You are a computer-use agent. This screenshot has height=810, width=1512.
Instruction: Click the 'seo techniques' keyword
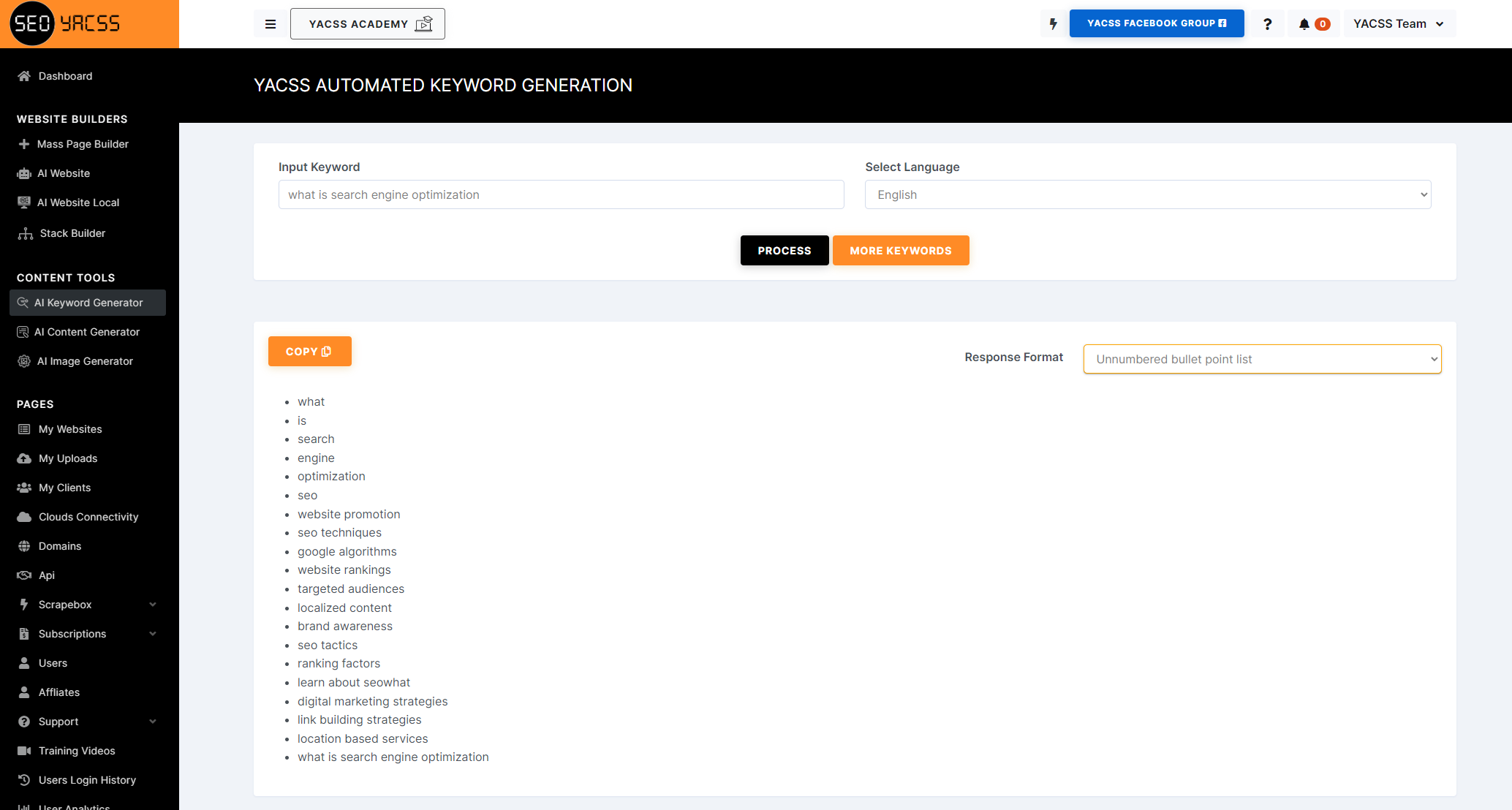339,532
